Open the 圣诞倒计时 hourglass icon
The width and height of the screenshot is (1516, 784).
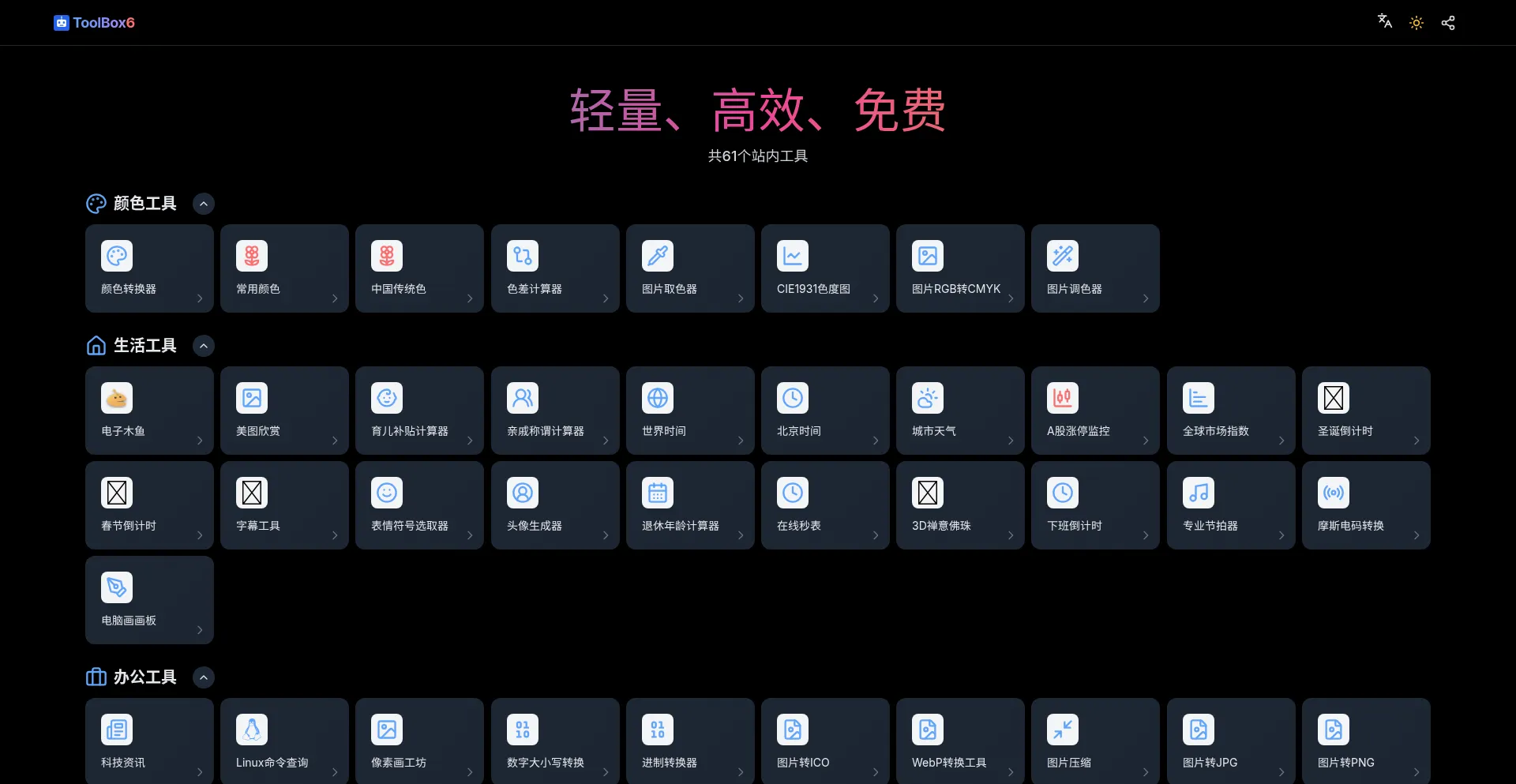tap(1334, 398)
